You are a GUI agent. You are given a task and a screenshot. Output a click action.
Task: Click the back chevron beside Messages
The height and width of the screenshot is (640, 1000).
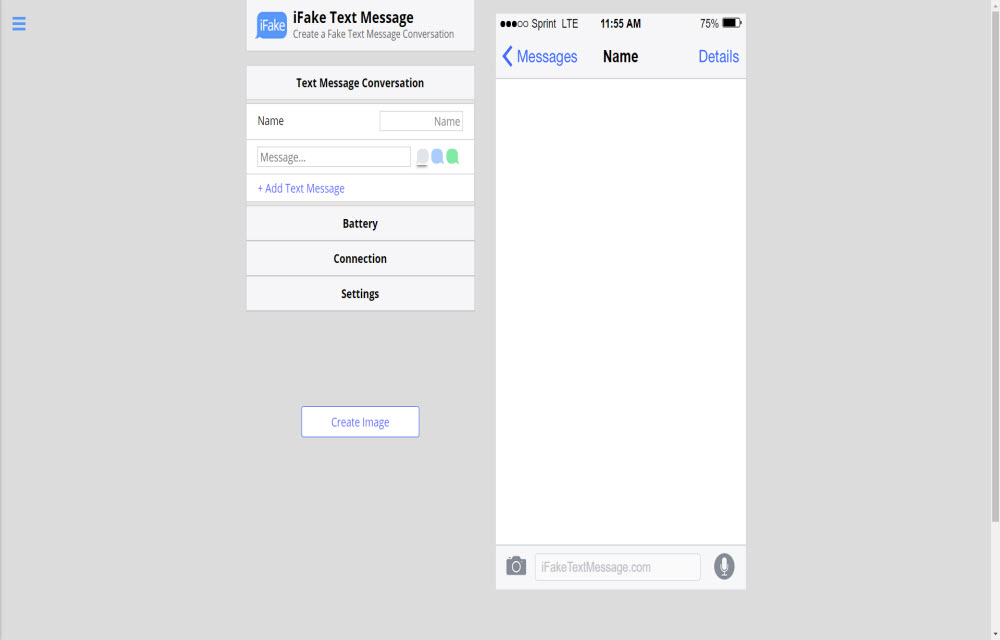[x=507, y=56]
